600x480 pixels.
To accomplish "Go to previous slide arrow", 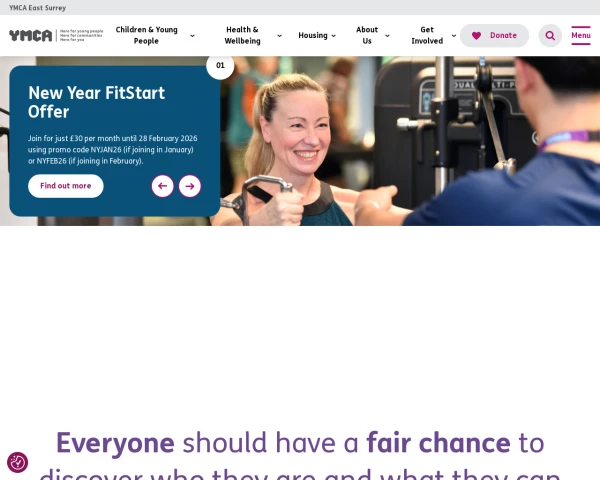I will [x=163, y=186].
